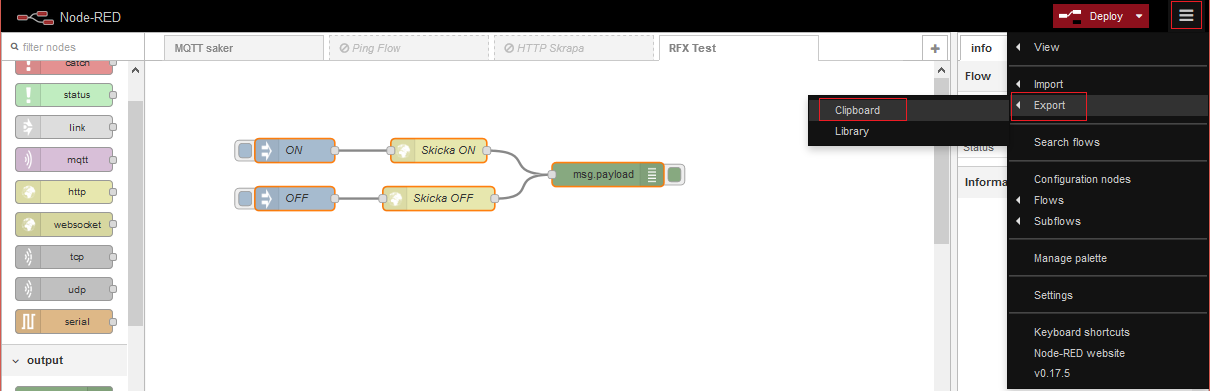Click the Skicka ON function node

click(x=438, y=150)
